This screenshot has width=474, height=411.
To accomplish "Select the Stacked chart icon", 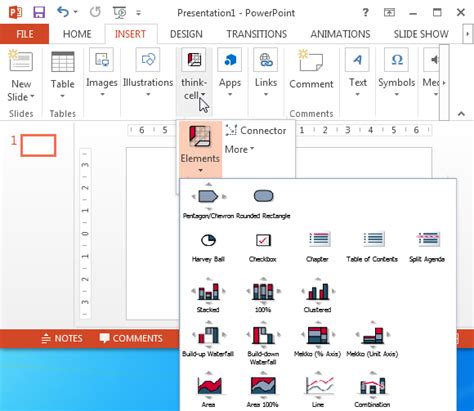I will [x=208, y=291].
